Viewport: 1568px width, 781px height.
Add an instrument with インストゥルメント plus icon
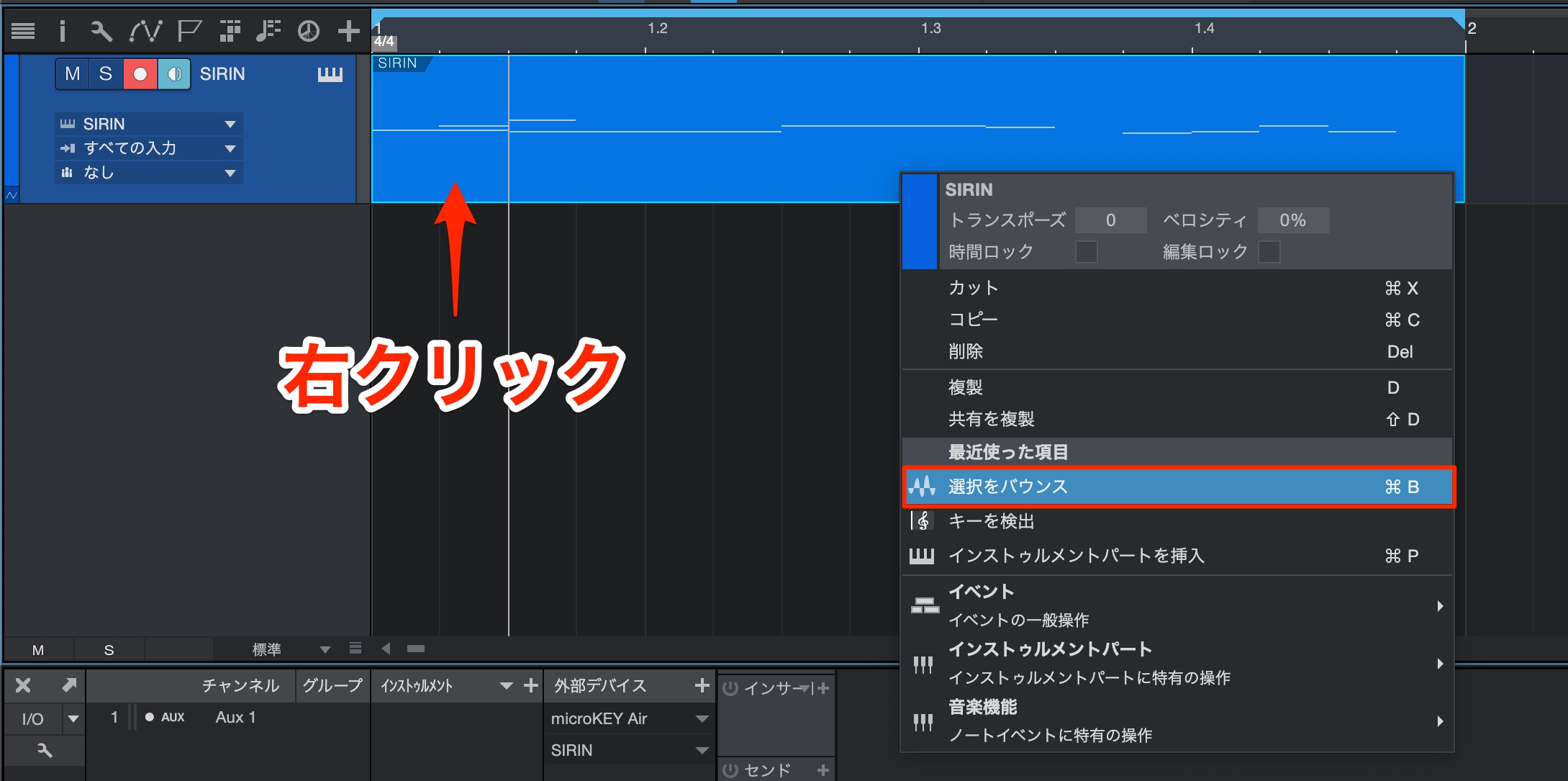point(531,685)
